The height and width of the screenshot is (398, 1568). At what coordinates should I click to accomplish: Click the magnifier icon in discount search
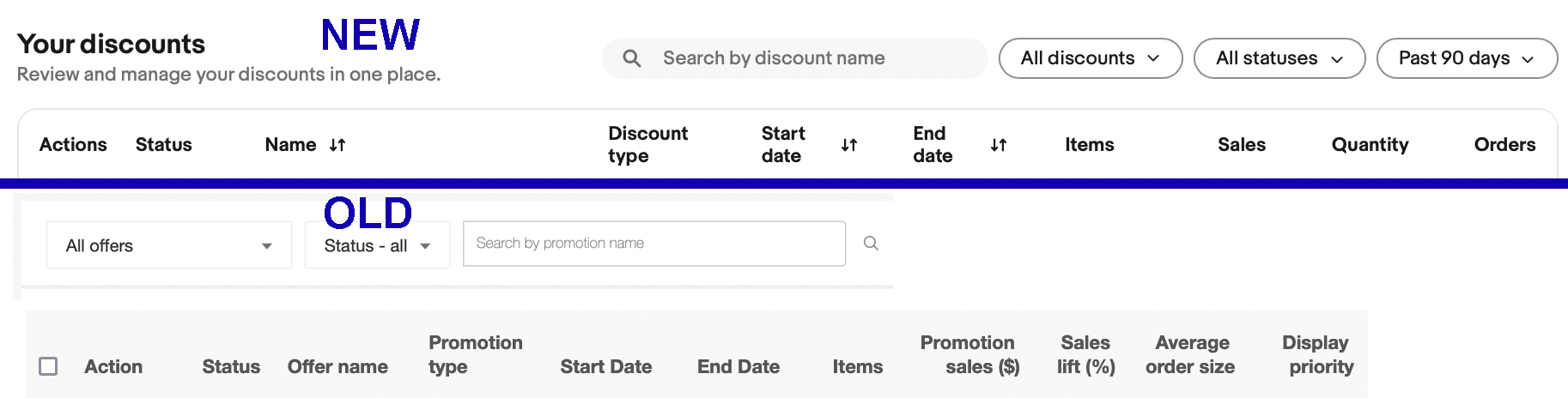coord(632,58)
